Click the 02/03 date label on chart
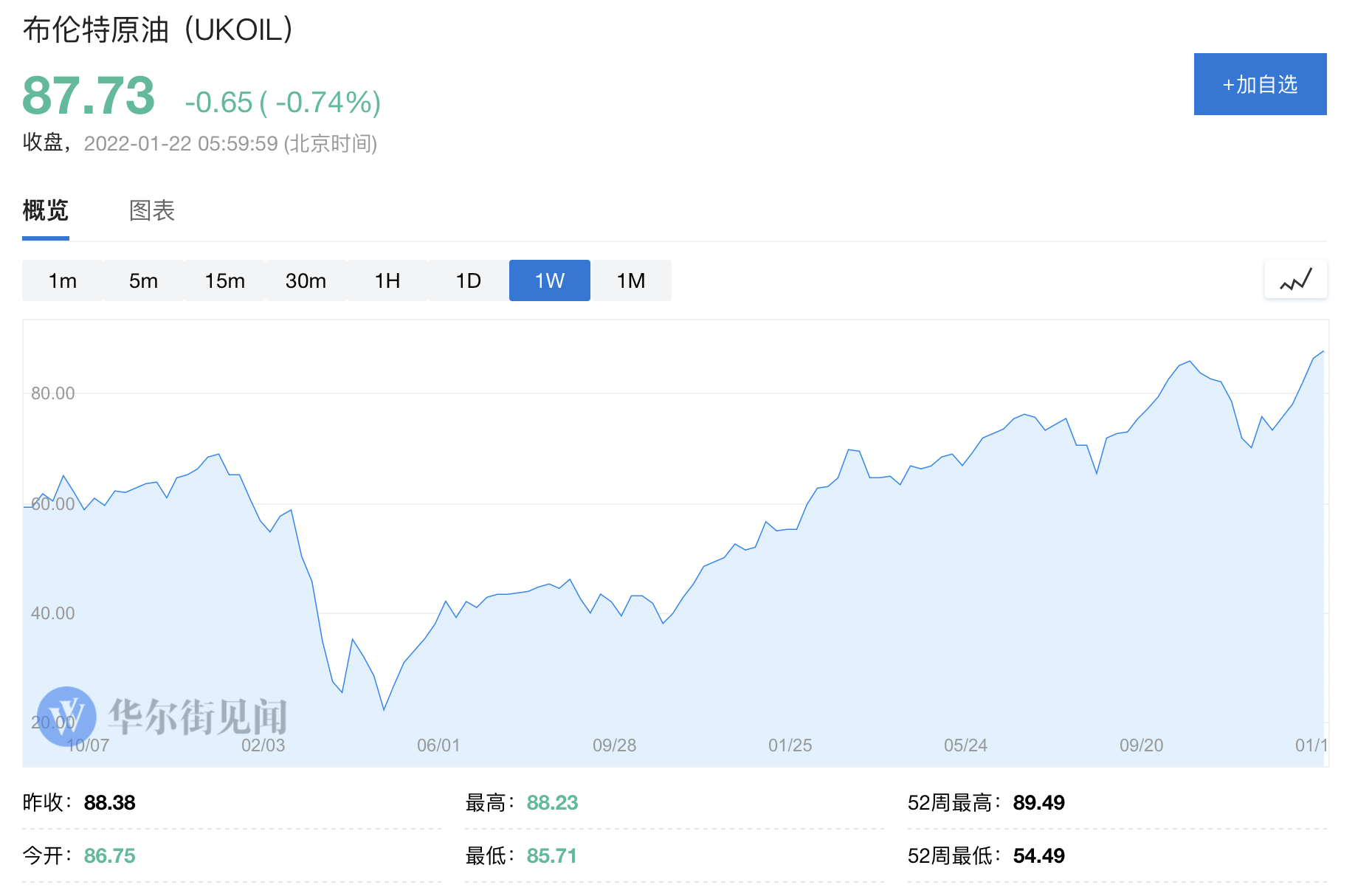1355x896 pixels. pos(263,745)
